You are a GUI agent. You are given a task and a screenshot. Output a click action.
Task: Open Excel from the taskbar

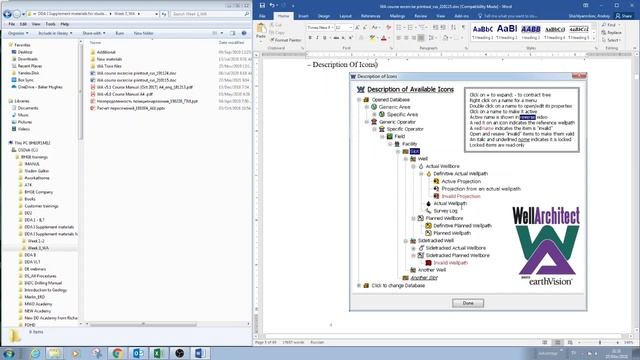pyautogui.click(x=159, y=353)
